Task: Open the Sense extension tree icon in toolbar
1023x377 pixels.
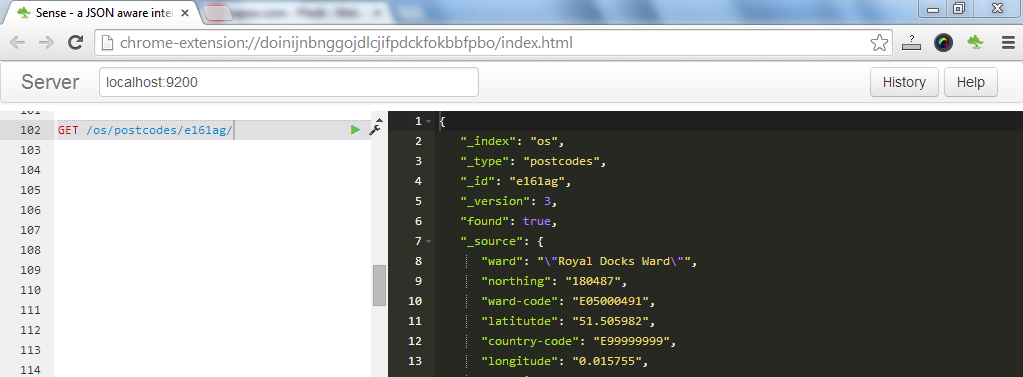Action: pos(975,43)
